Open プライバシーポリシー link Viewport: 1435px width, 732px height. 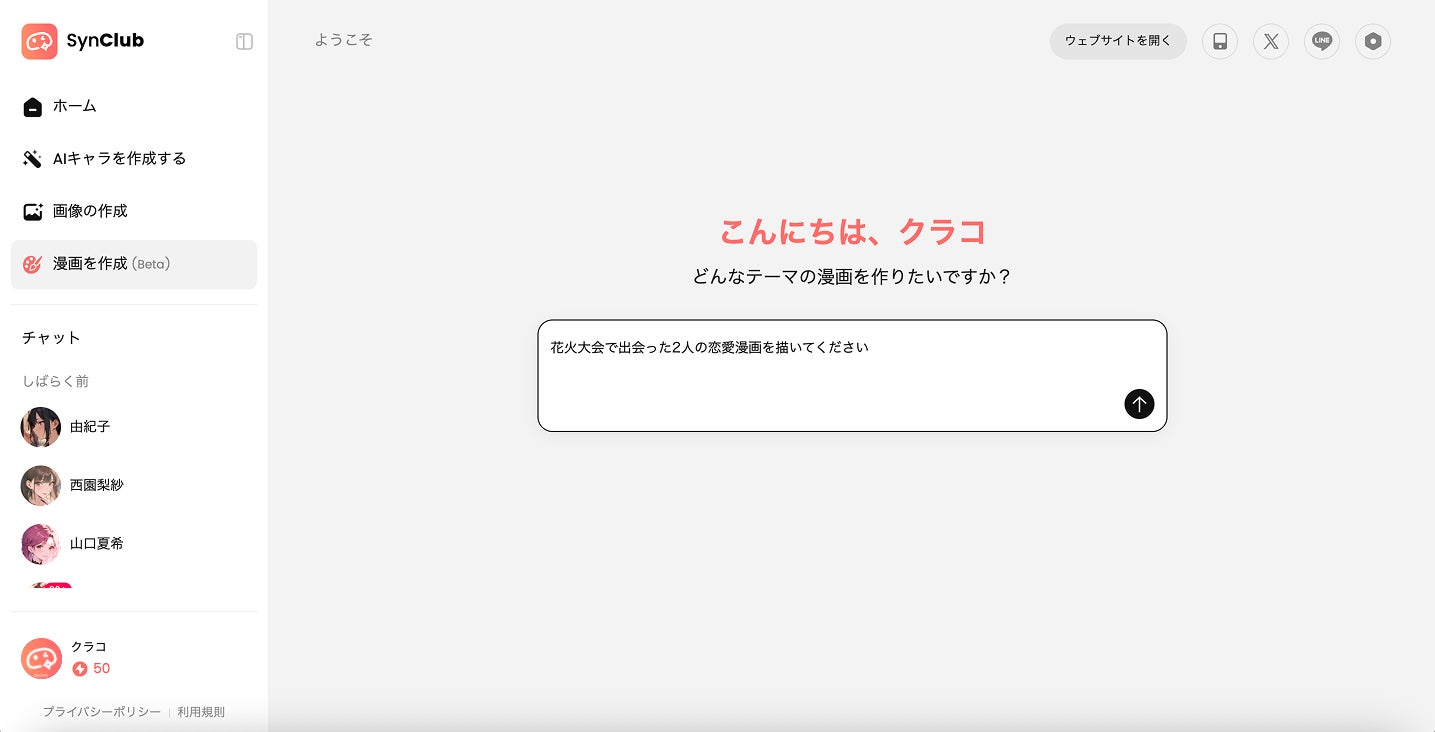101,712
